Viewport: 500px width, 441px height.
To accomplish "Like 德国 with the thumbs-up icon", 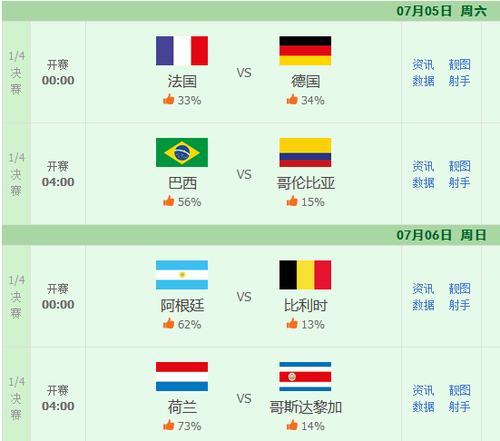I will [x=292, y=99].
